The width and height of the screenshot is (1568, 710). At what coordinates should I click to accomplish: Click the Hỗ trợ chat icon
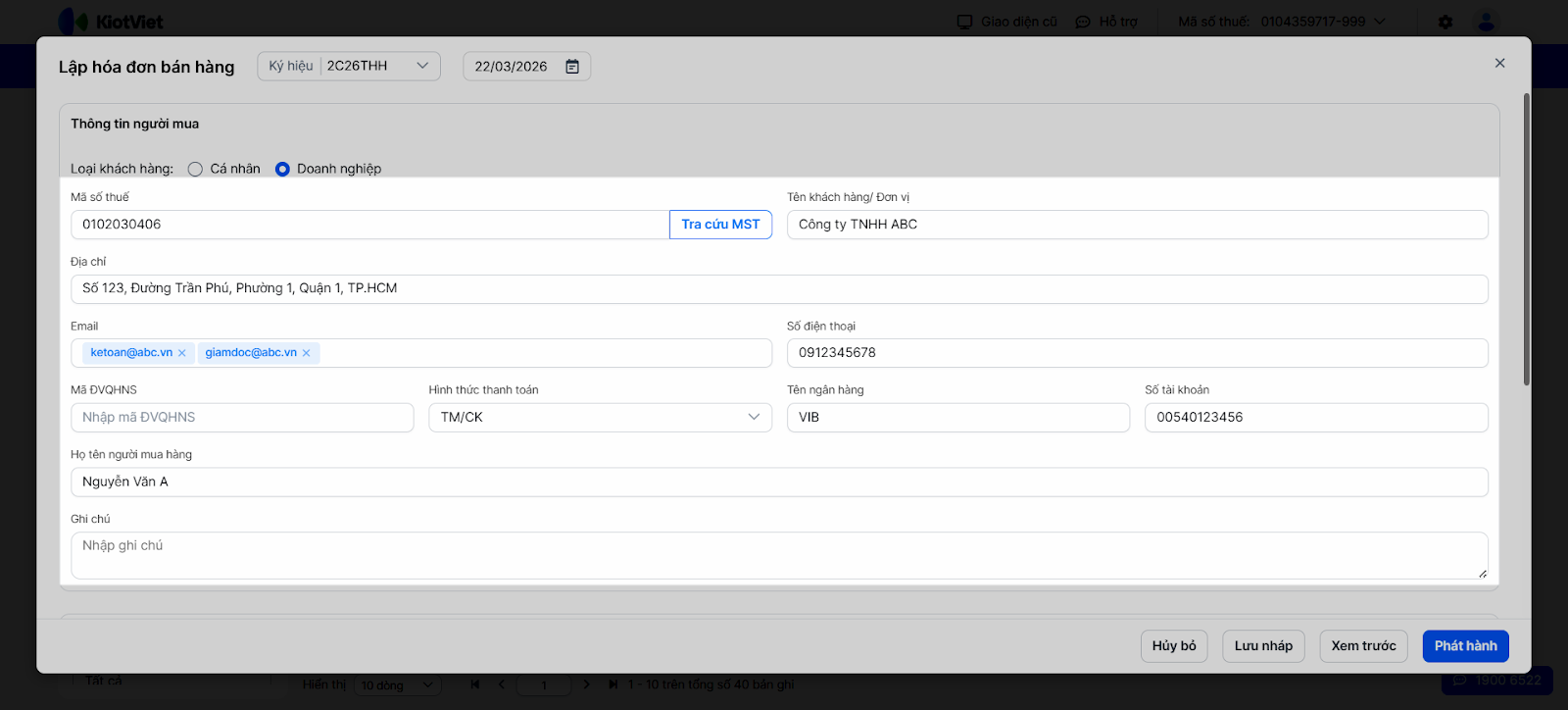[x=1083, y=22]
